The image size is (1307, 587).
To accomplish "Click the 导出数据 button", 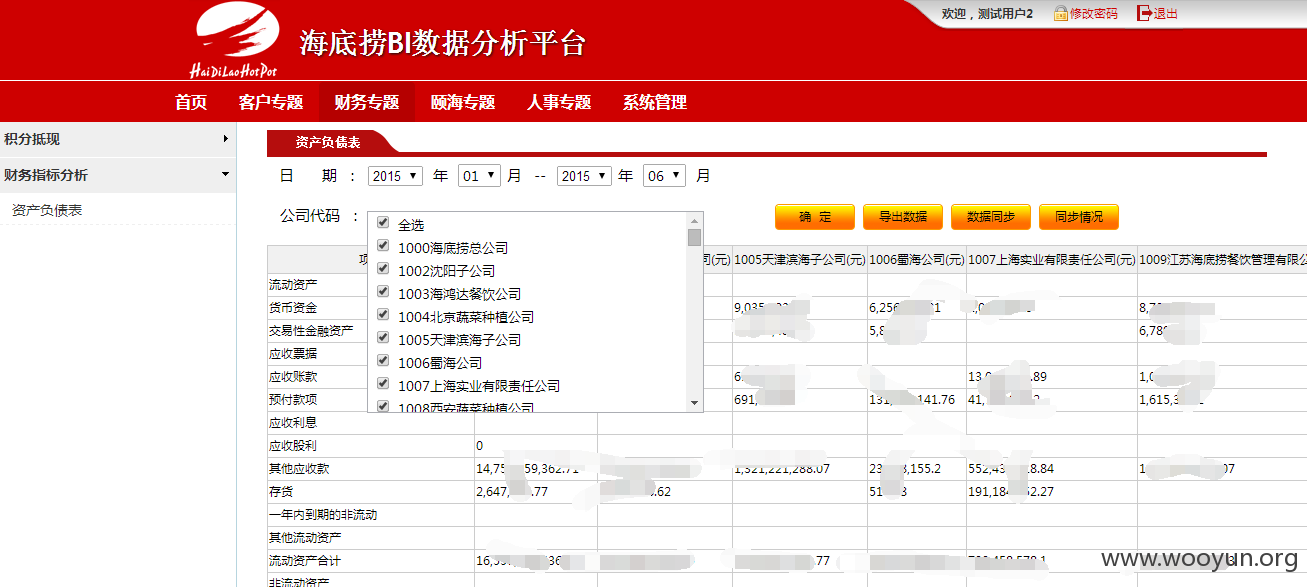I will point(903,216).
